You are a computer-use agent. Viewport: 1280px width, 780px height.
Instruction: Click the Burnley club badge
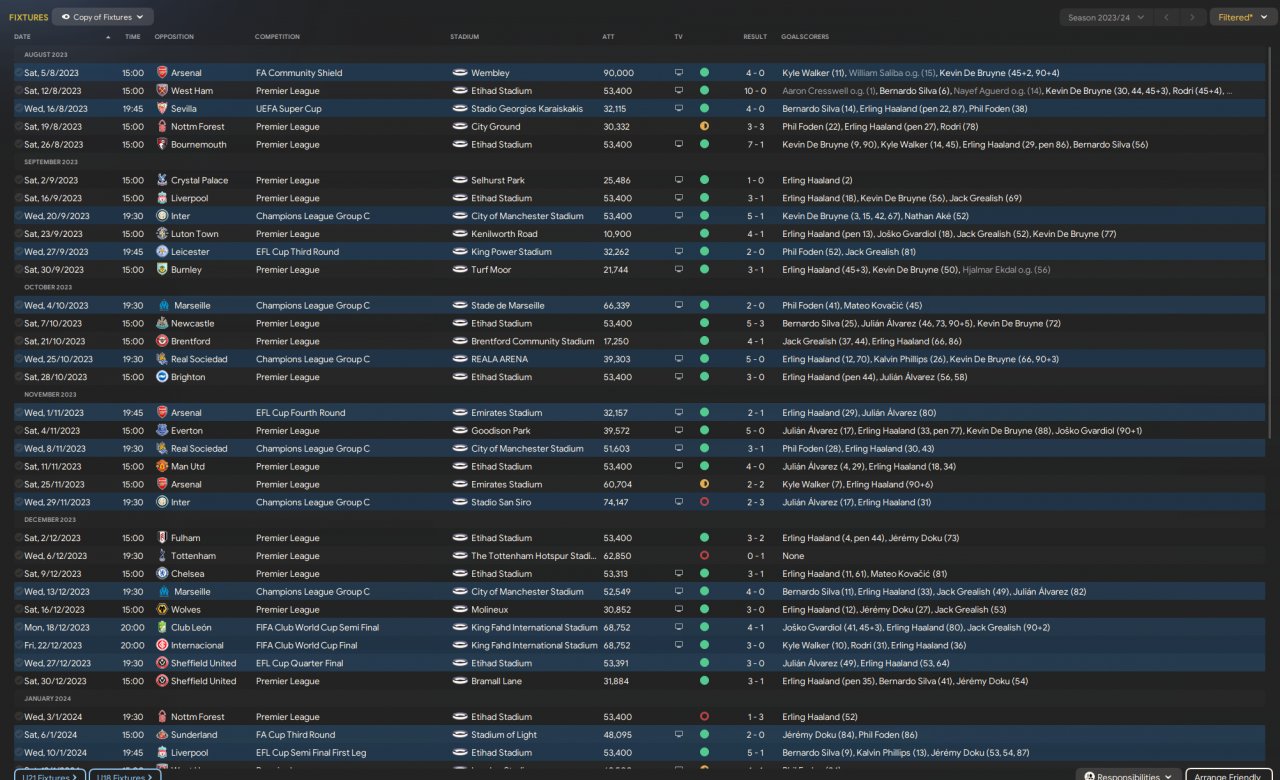(162, 270)
